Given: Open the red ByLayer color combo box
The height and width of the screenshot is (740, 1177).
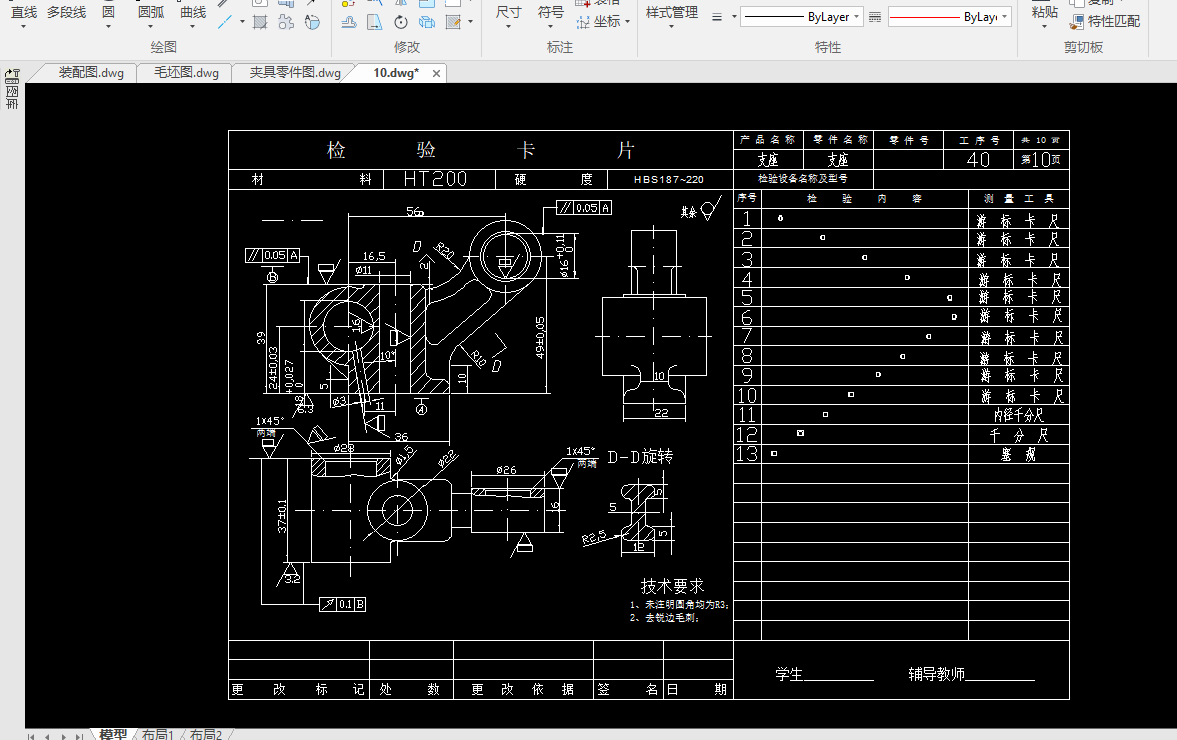Looking at the screenshot, I should [950, 17].
